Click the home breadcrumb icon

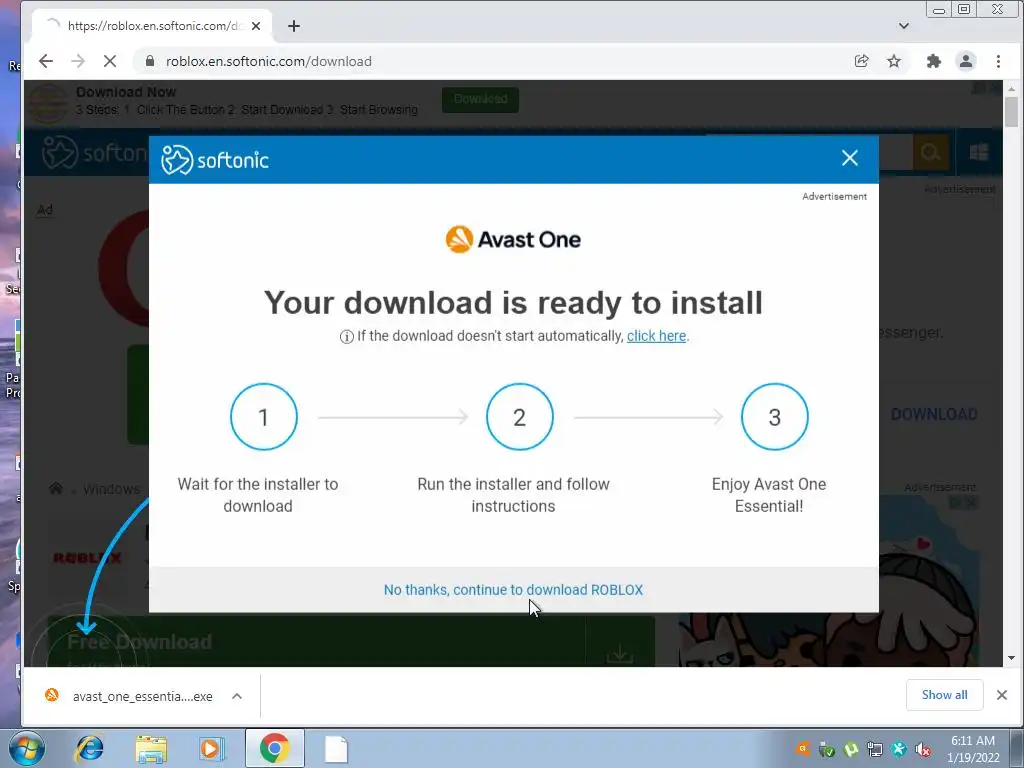coord(56,488)
